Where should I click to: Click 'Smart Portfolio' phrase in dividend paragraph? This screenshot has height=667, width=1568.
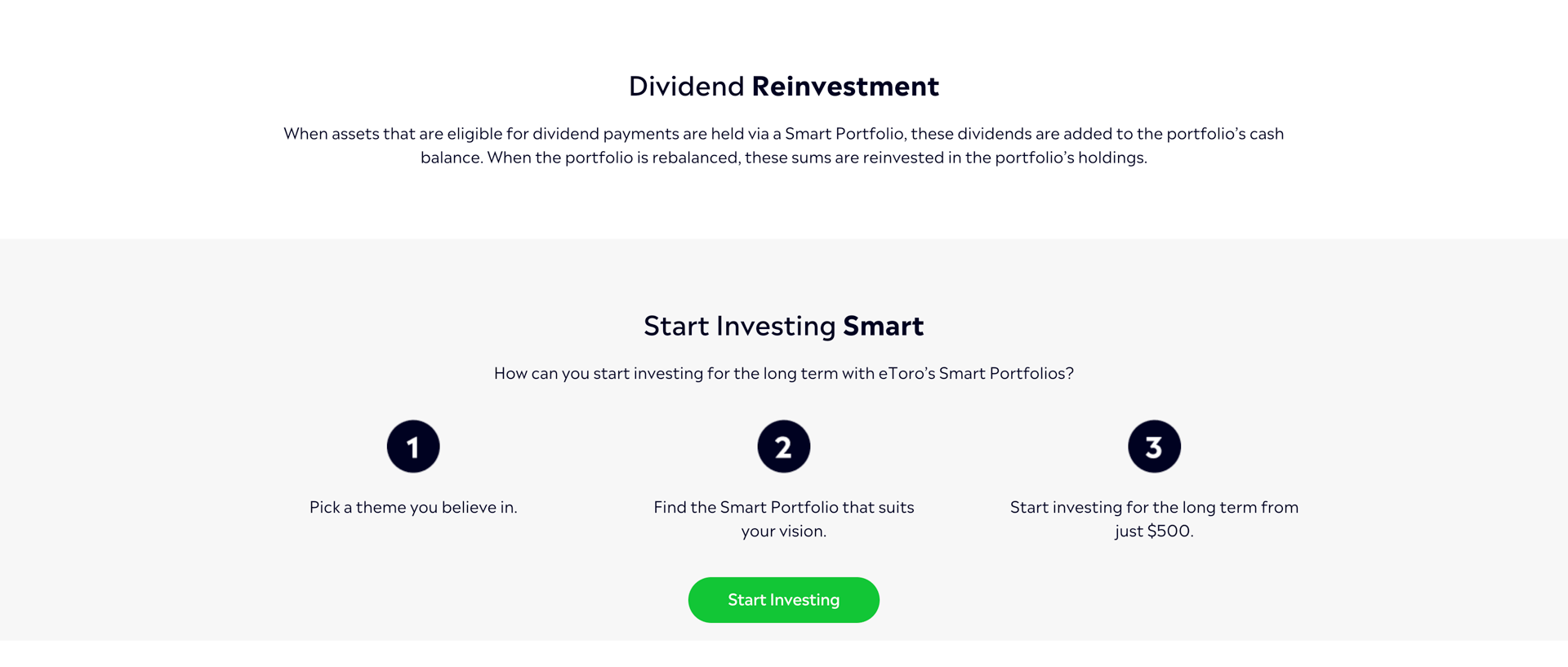click(844, 134)
